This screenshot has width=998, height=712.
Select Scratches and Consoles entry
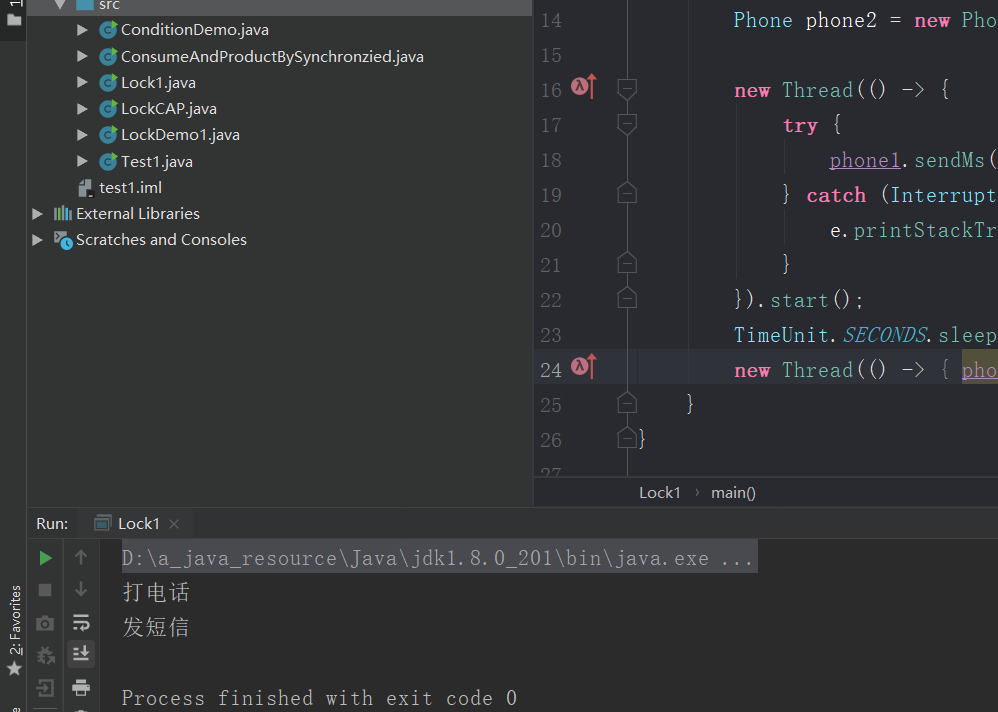[162, 240]
